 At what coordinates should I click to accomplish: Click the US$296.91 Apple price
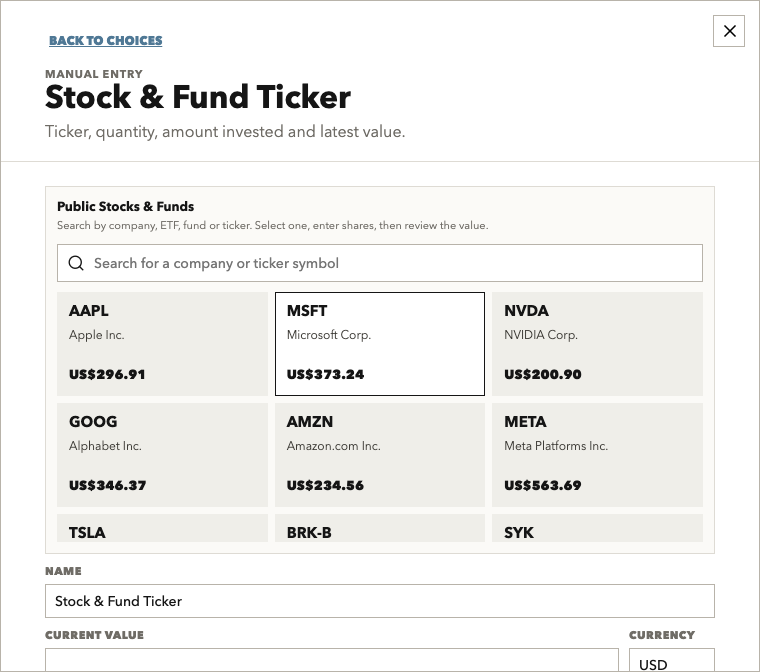click(107, 374)
